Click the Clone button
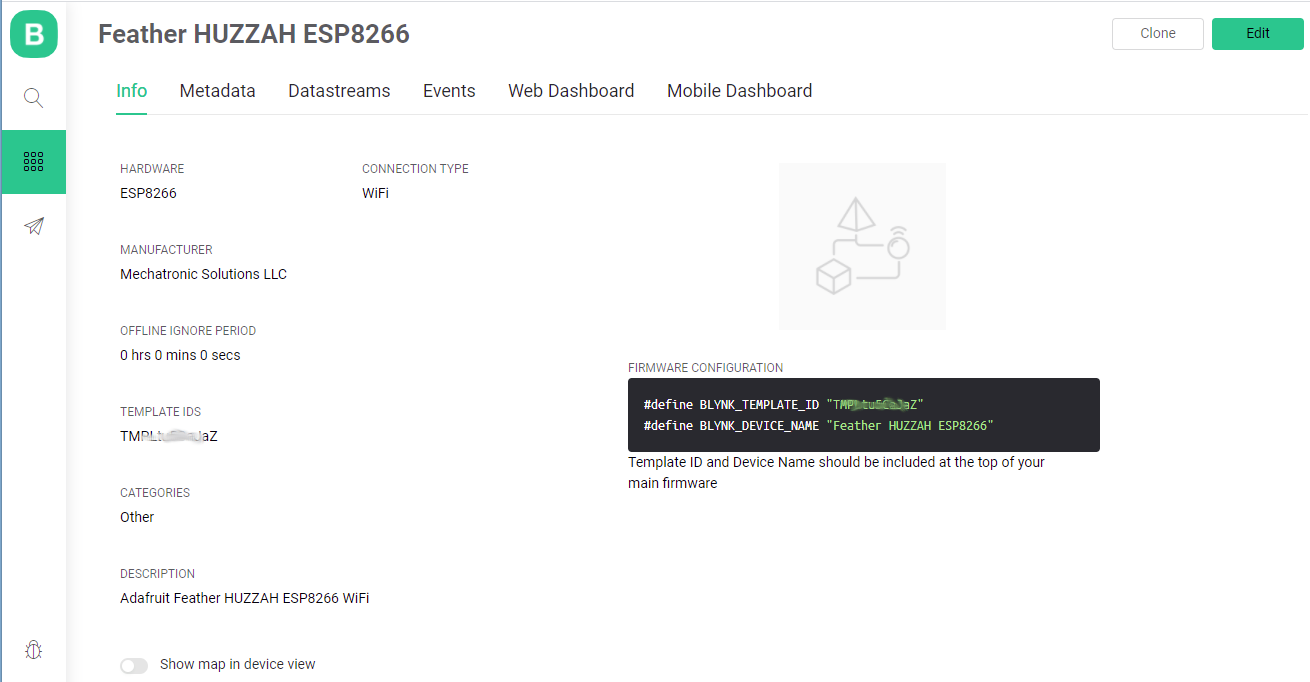Screen dimensions: 1310x682 (x=1158, y=34)
